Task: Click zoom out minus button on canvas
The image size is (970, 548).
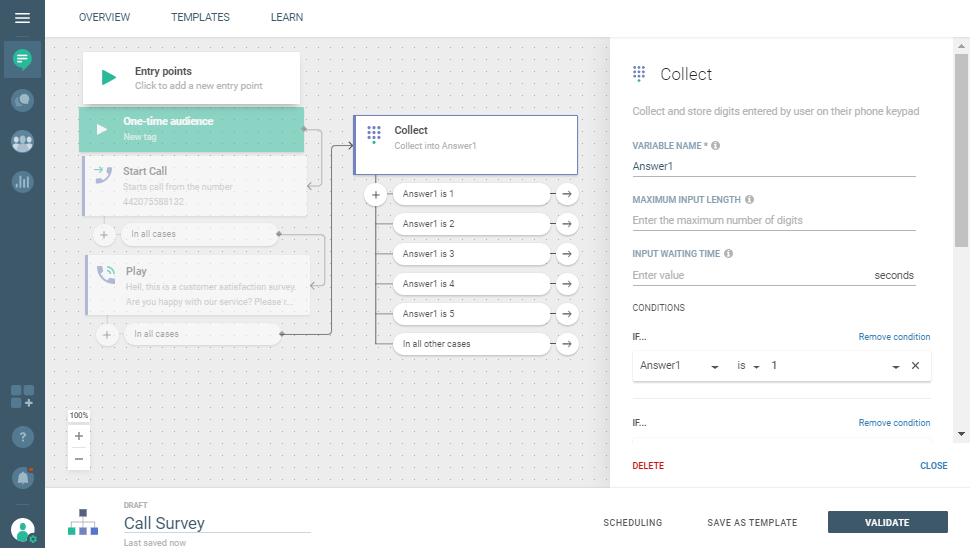Action: [79, 458]
